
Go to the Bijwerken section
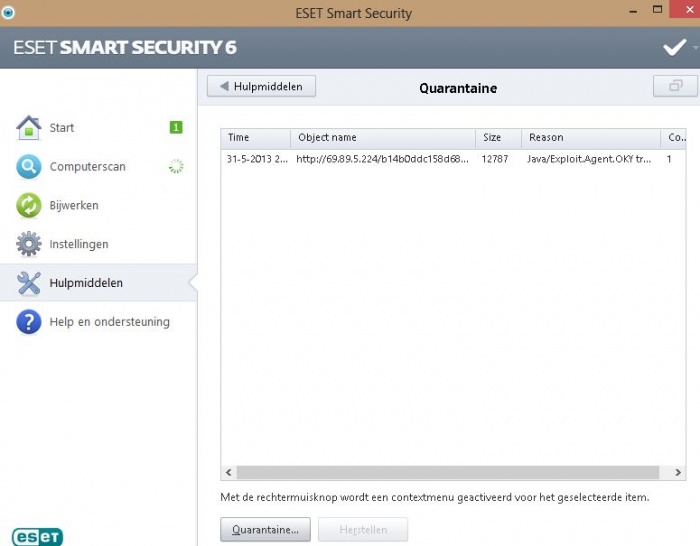click(x=99, y=205)
